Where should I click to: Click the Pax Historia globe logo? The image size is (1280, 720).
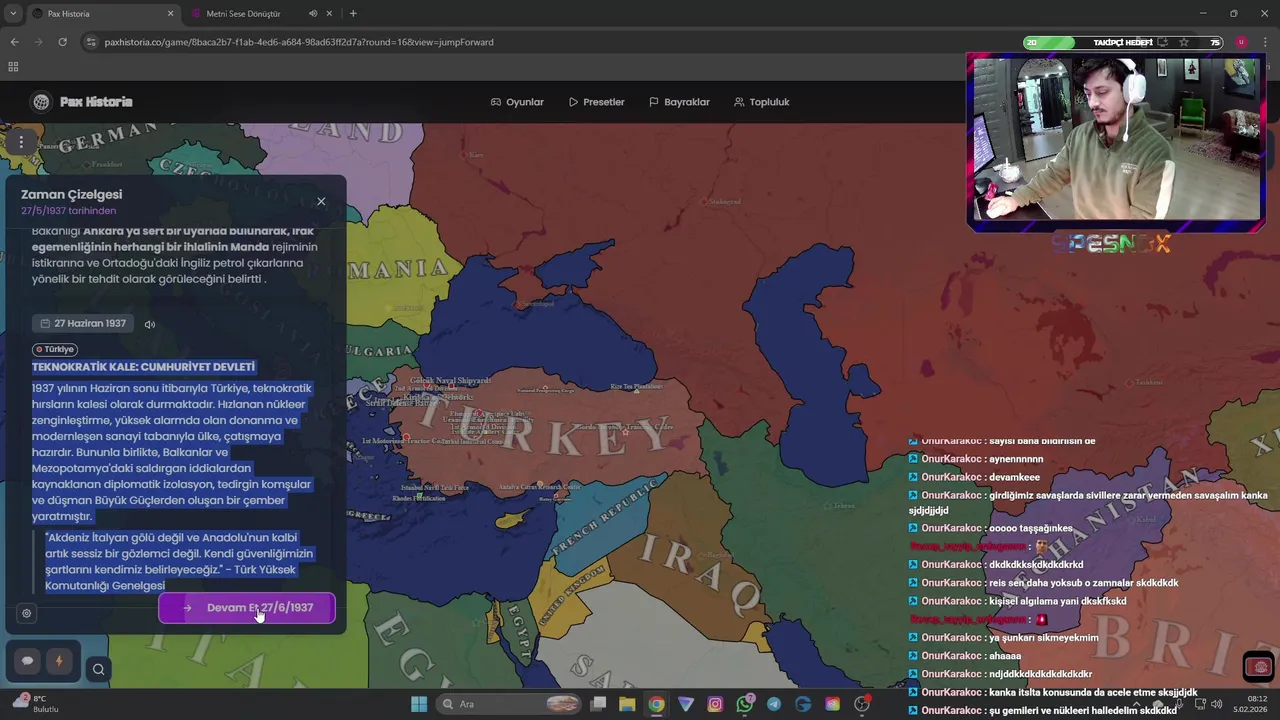click(x=41, y=102)
